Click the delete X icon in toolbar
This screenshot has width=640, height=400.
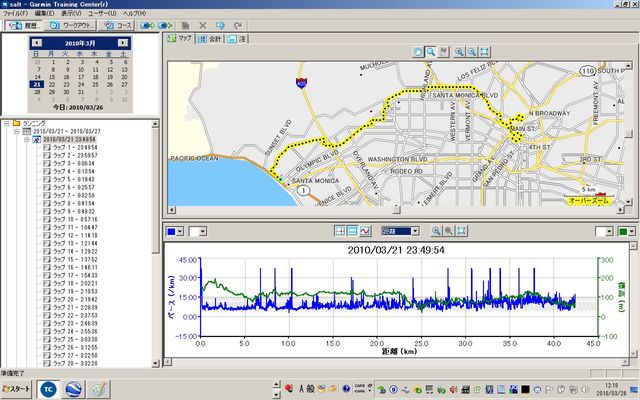coord(203,25)
